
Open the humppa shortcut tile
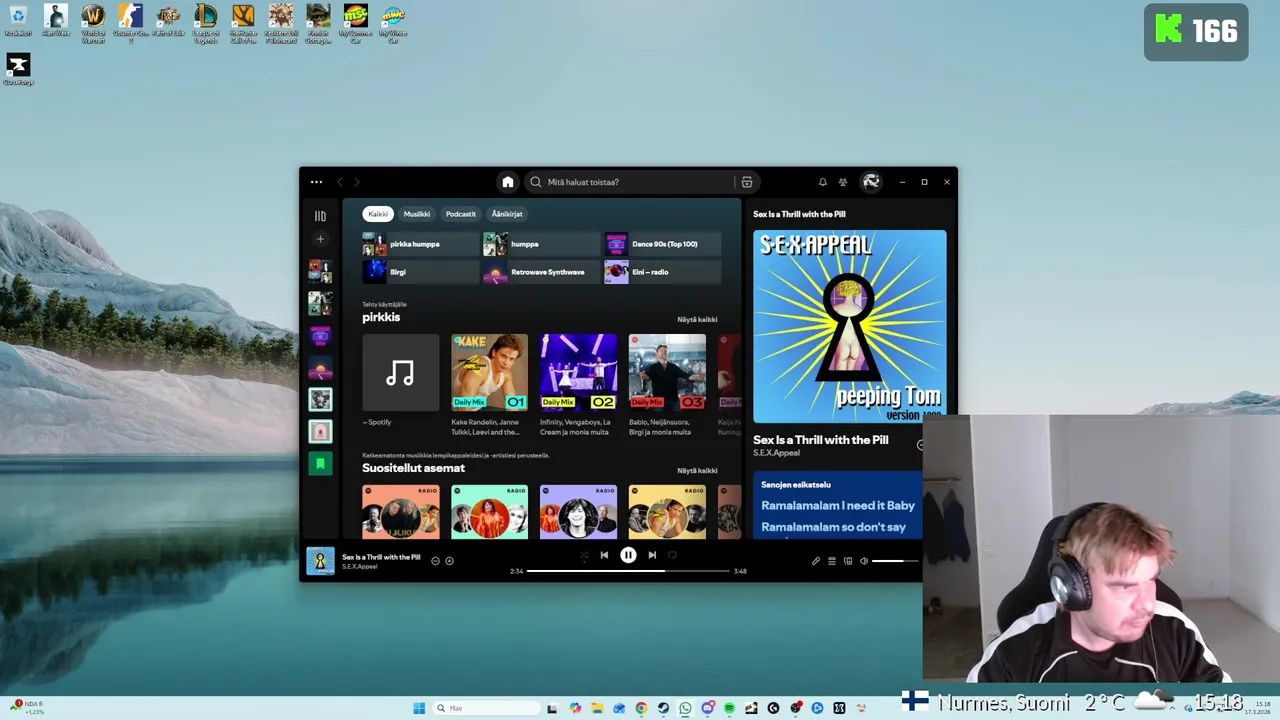coord(541,244)
